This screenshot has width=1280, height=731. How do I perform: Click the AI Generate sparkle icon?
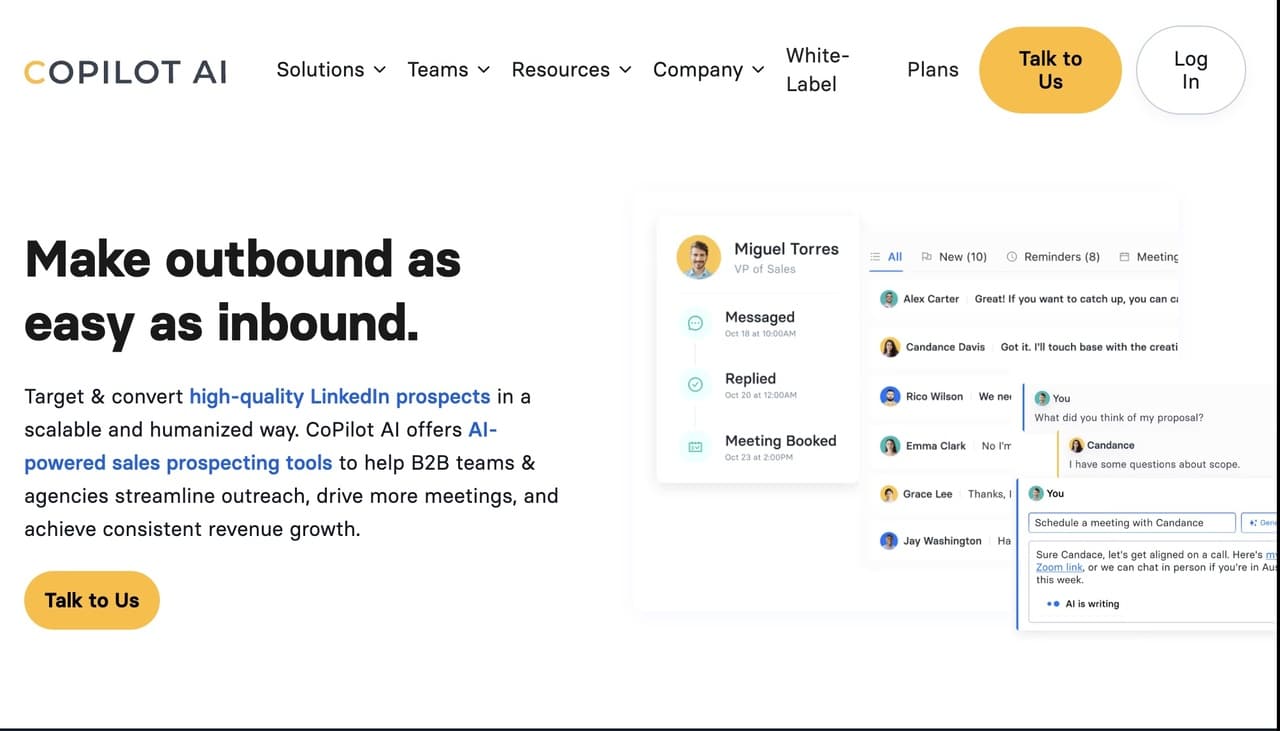coord(1252,522)
